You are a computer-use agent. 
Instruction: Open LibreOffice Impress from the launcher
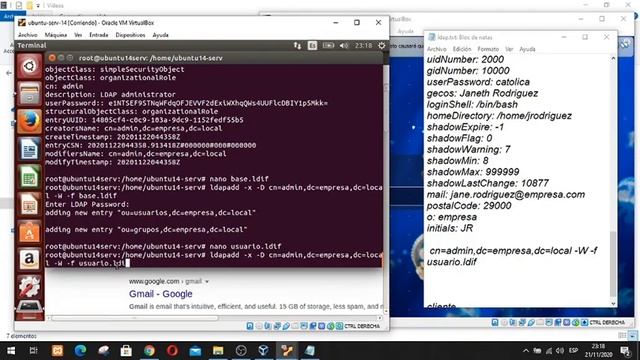tap(29, 204)
